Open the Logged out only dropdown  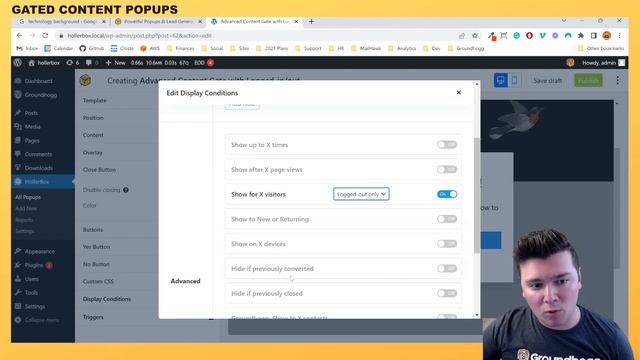[x=361, y=194]
